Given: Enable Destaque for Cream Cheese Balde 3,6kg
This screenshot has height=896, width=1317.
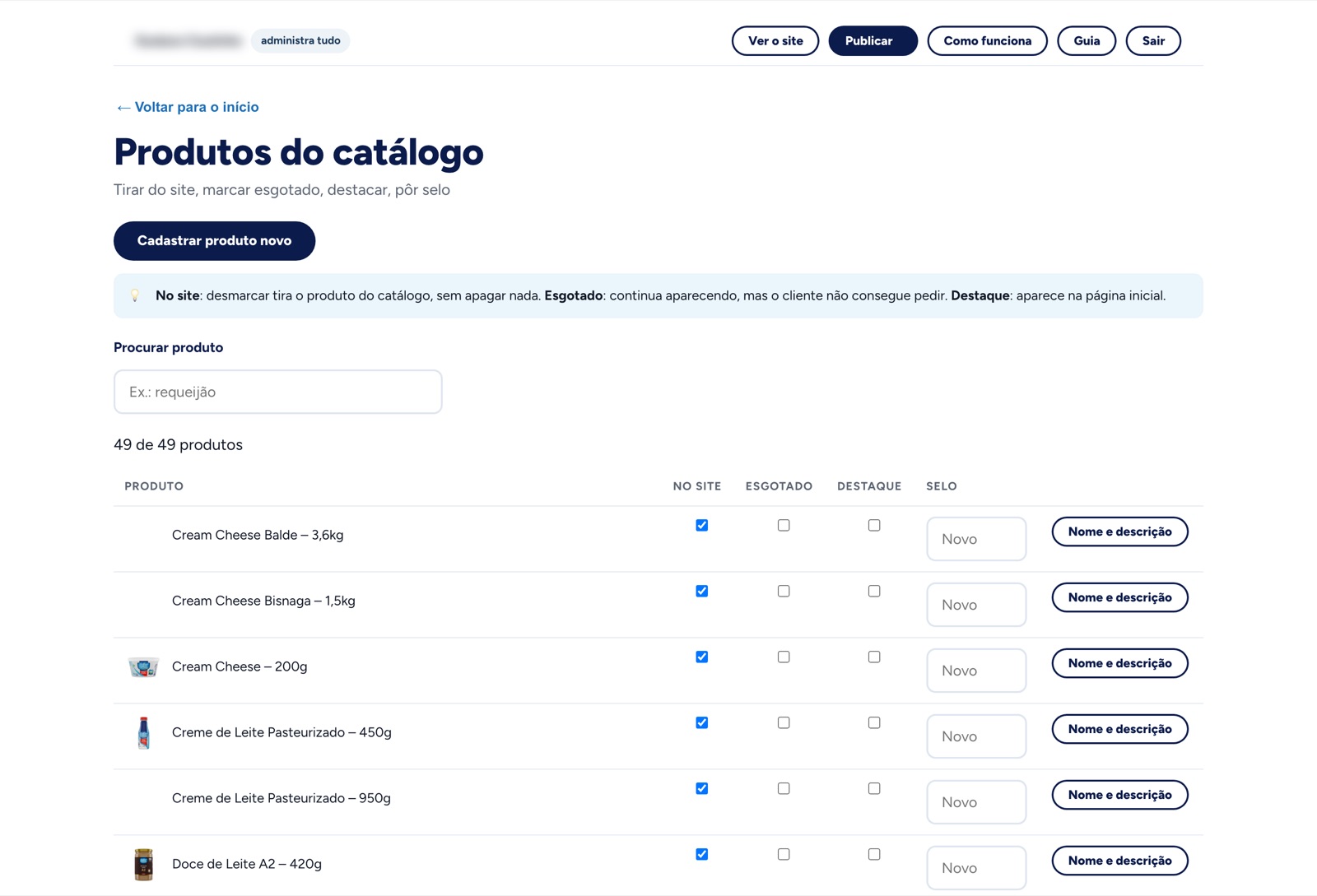Looking at the screenshot, I should [874, 525].
